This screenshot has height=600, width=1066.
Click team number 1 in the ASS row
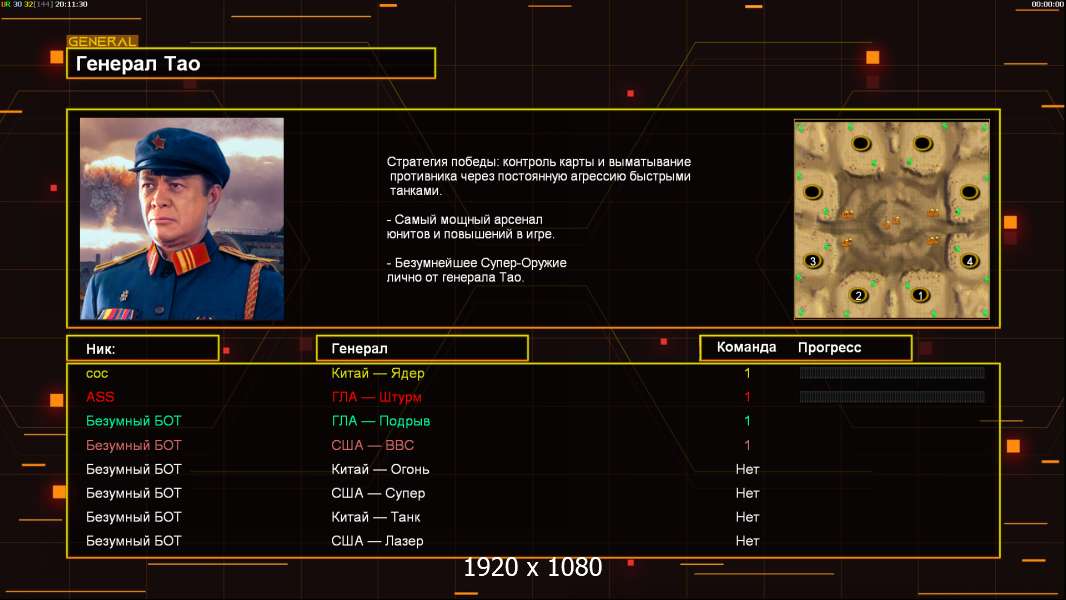[x=747, y=397]
